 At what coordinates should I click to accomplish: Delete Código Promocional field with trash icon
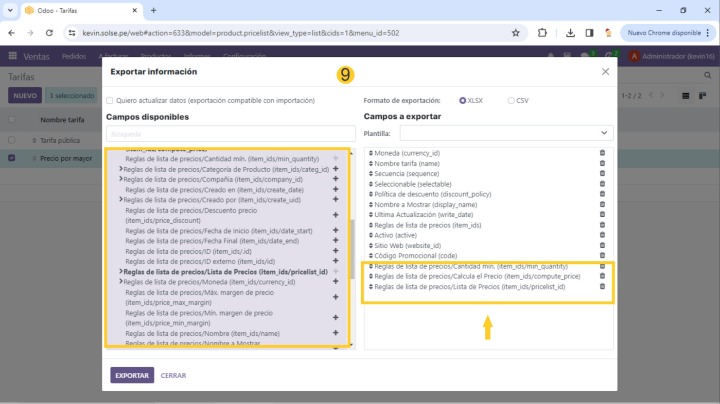coord(602,256)
